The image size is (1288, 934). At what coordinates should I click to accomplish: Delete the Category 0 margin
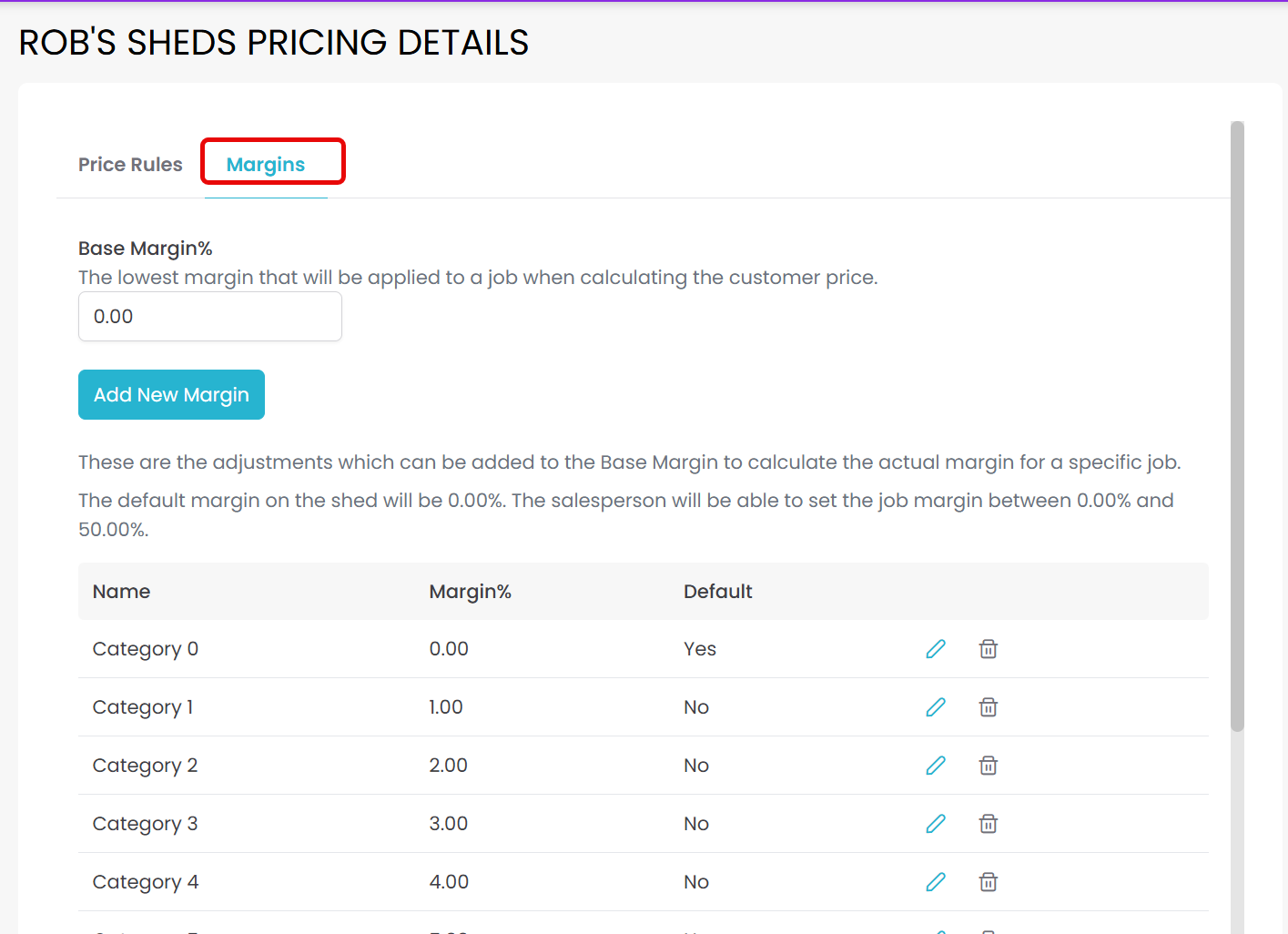[x=988, y=649]
